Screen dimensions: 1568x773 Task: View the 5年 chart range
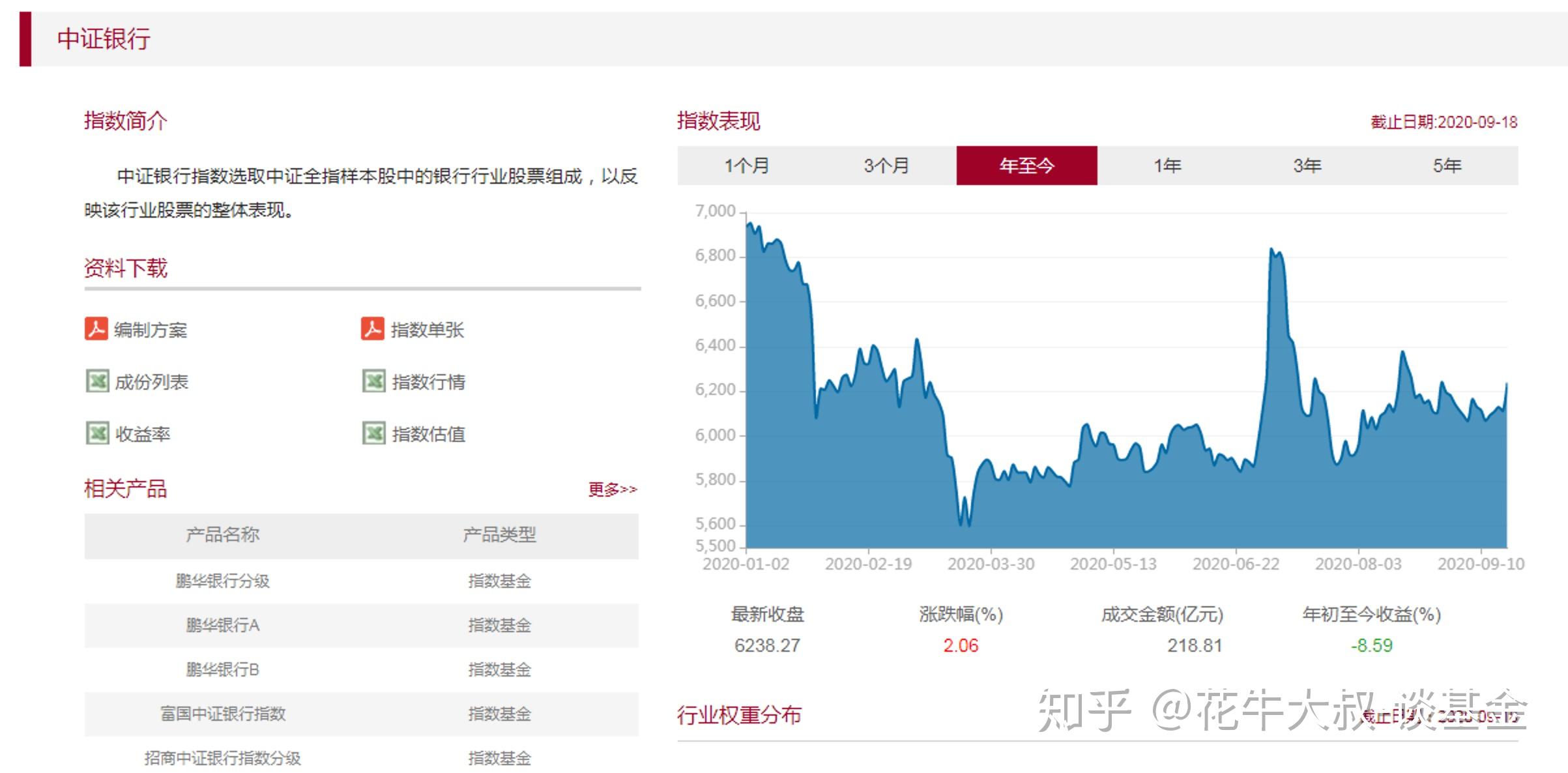click(x=1447, y=166)
